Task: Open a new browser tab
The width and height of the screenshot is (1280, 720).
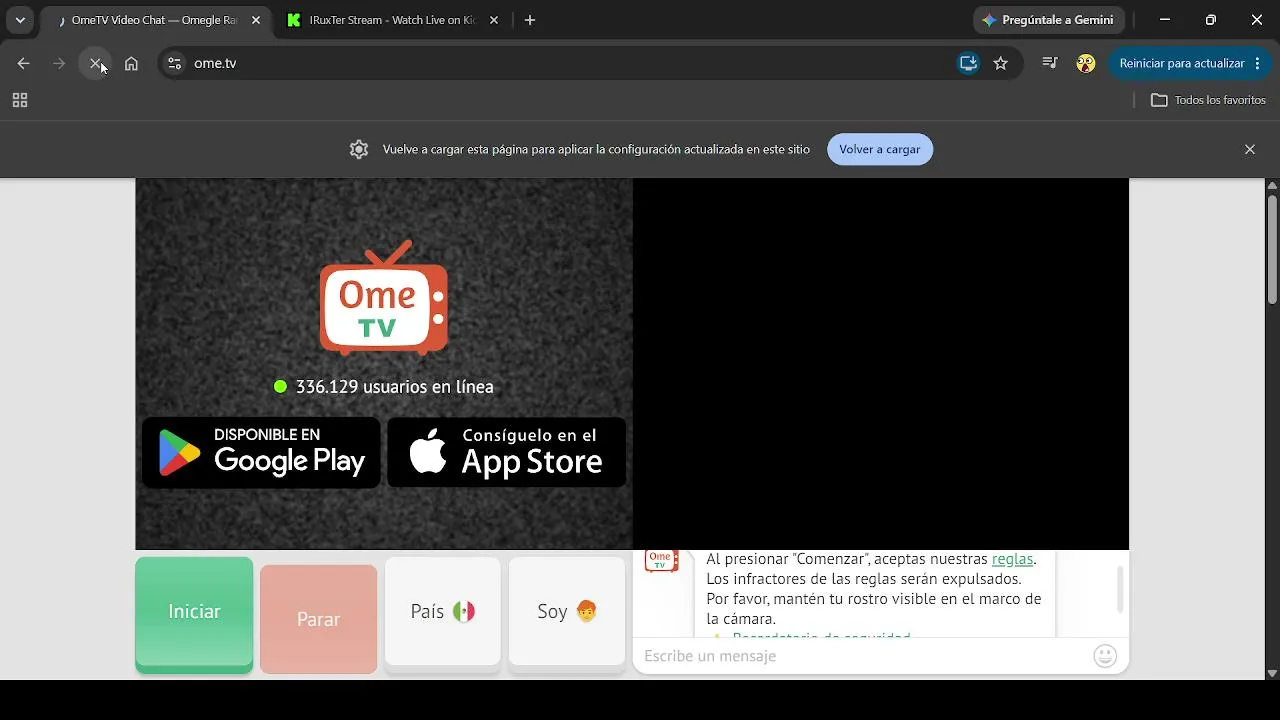Action: [x=530, y=20]
